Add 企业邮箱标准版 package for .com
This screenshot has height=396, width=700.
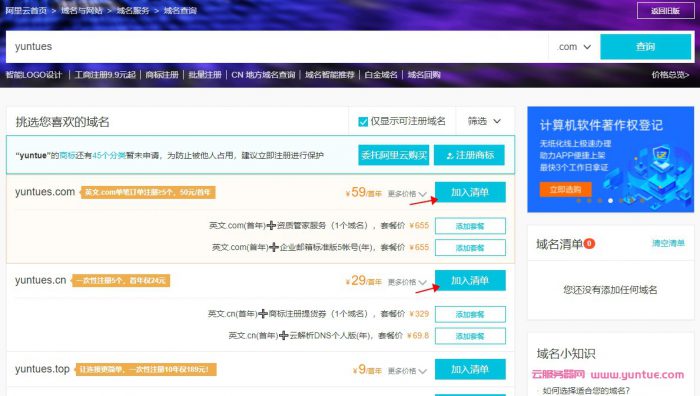pyautogui.click(x=470, y=247)
